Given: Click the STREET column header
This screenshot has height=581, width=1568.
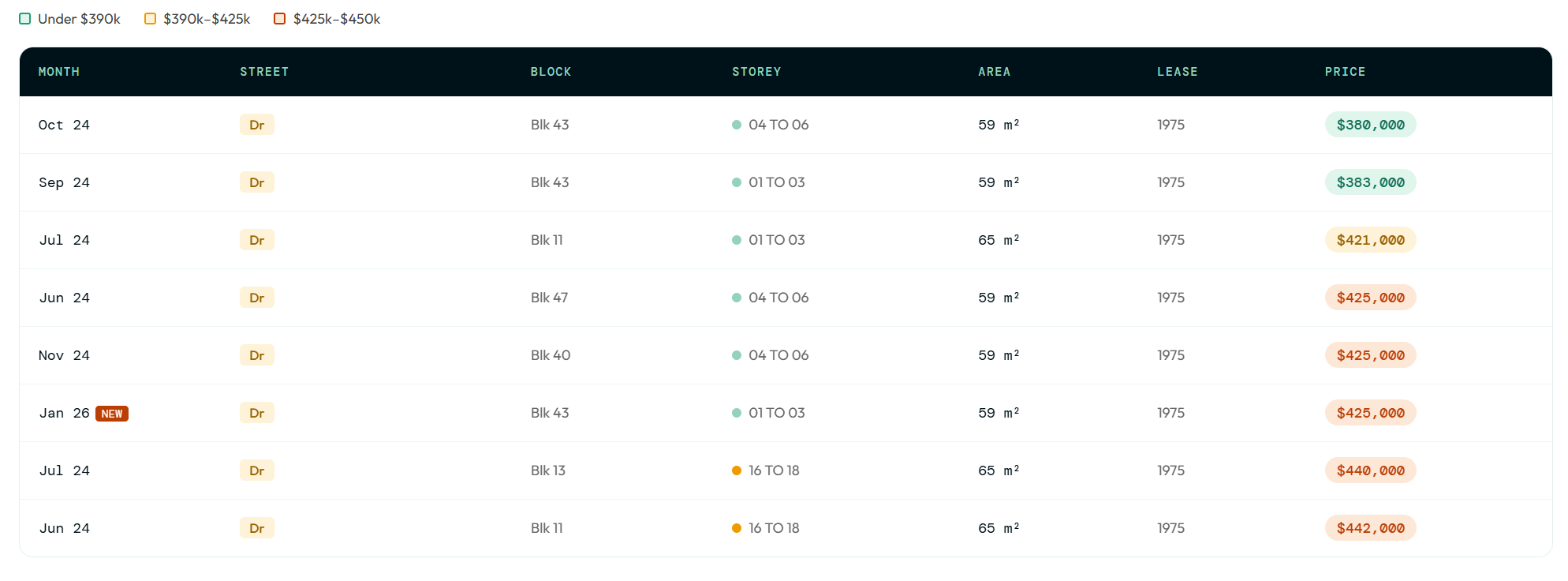Looking at the screenshot, I should 264,72.
